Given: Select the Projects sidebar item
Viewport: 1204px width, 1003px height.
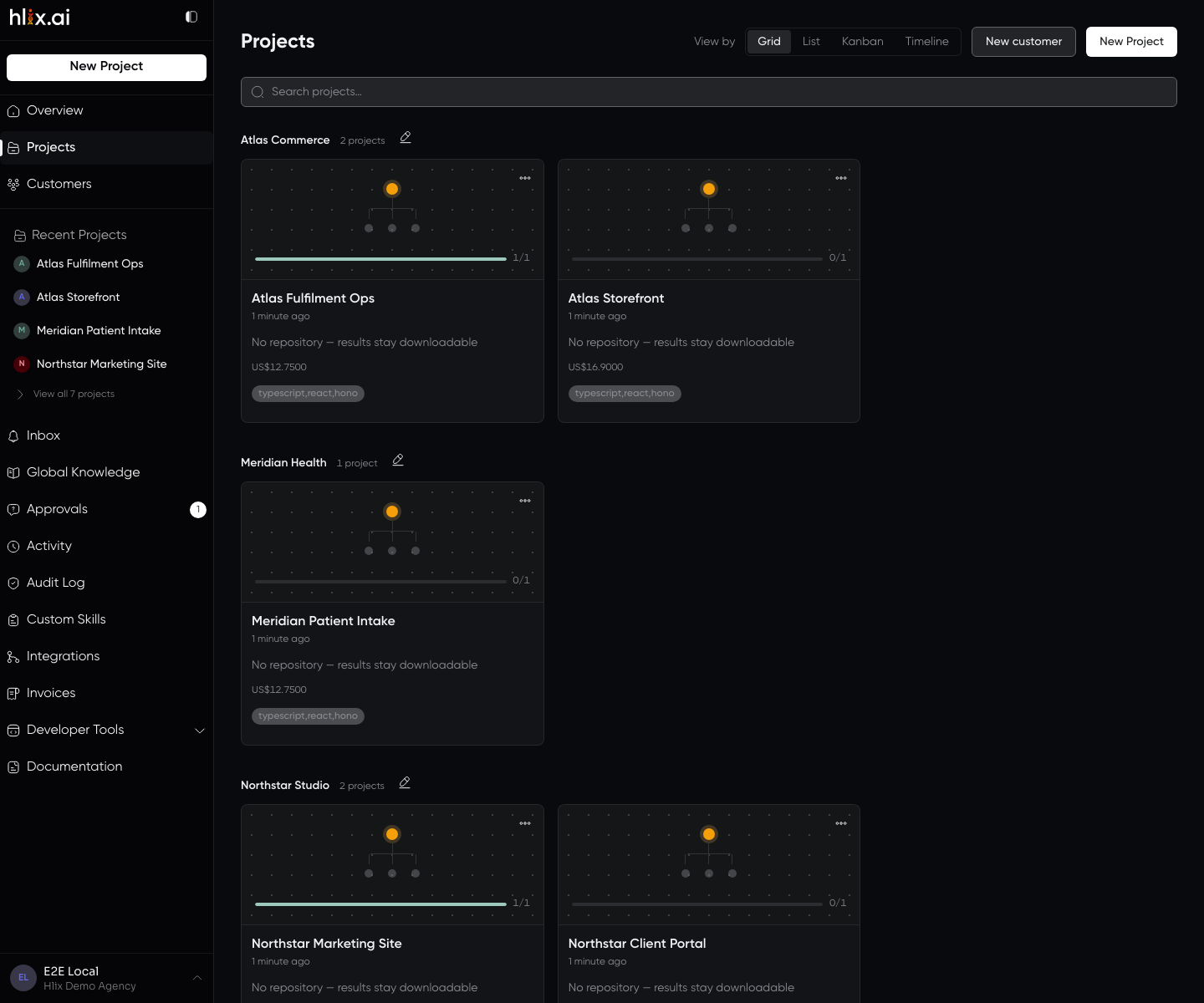Looking at the screenshot, I should (106, 147).
